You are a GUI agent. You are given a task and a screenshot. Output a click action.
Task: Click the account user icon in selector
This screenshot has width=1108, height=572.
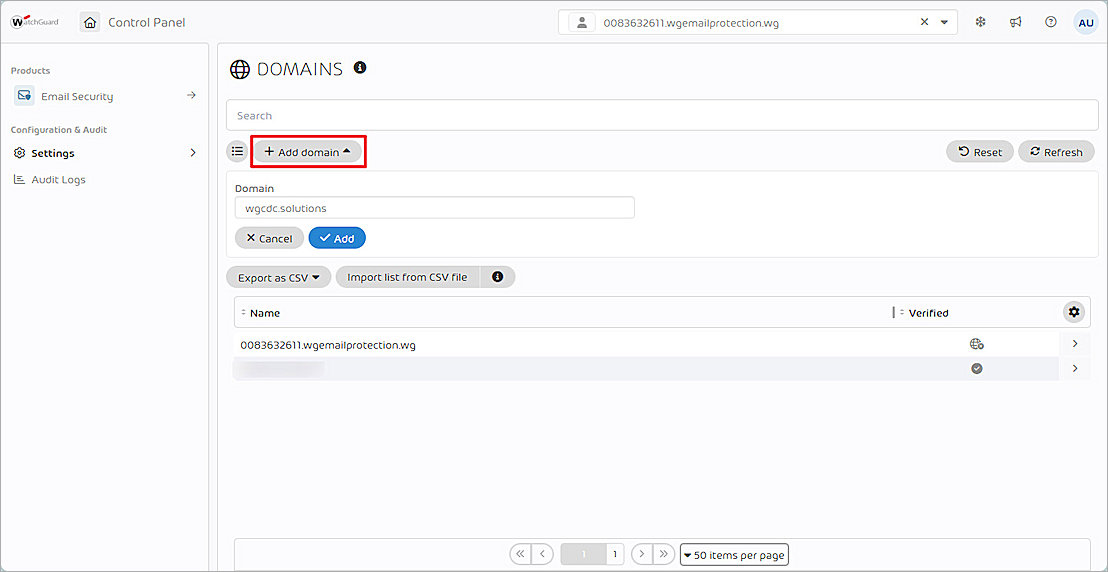(x=582, y=23)
